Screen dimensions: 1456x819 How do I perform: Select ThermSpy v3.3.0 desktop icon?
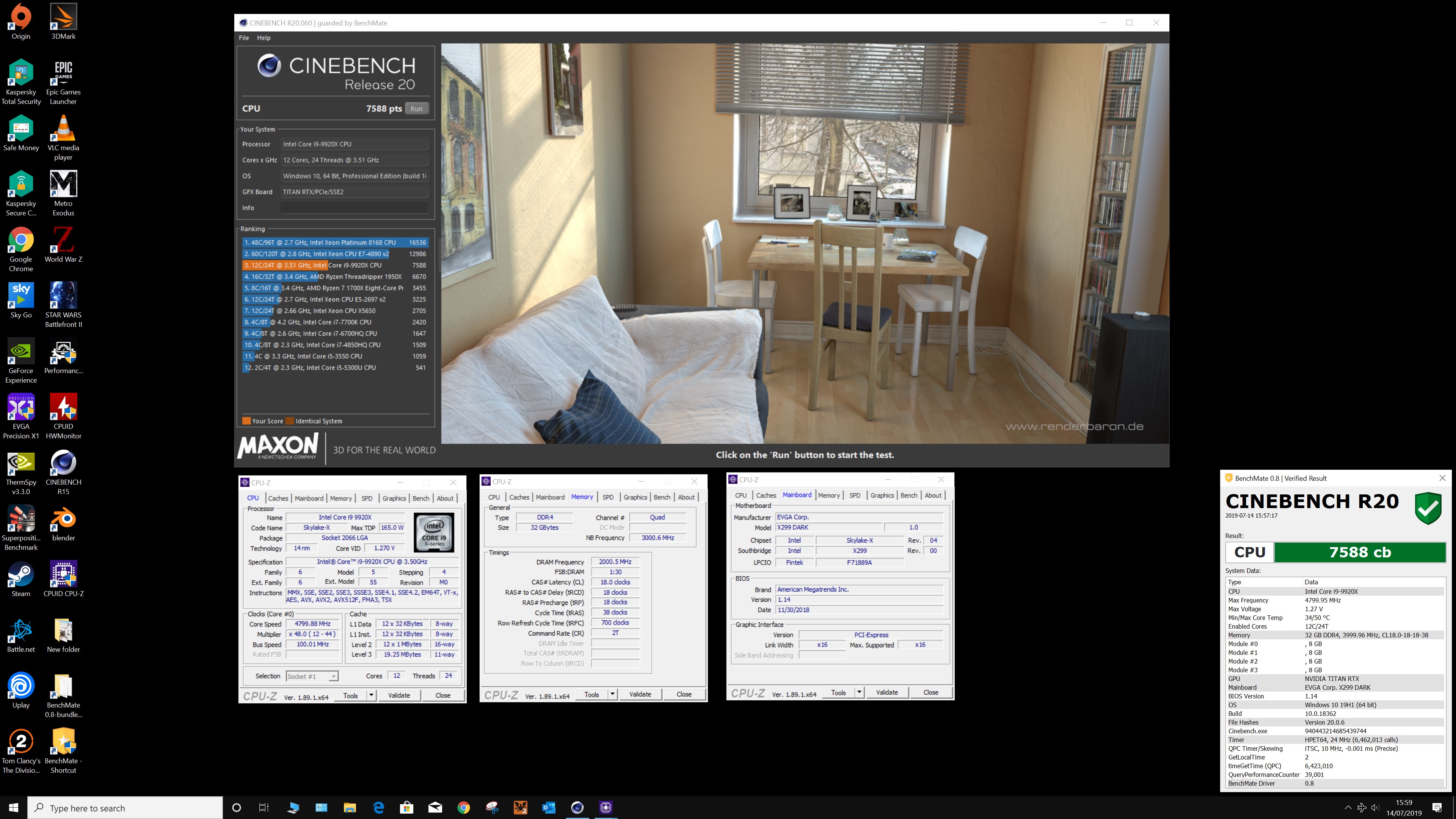pyautogui.click(x=21, y=472)
